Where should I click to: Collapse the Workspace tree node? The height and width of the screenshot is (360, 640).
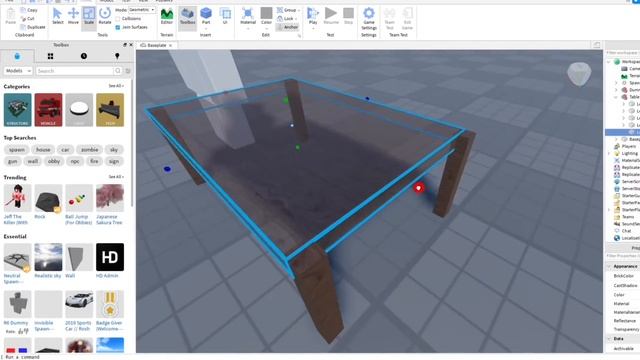[609, 62]
